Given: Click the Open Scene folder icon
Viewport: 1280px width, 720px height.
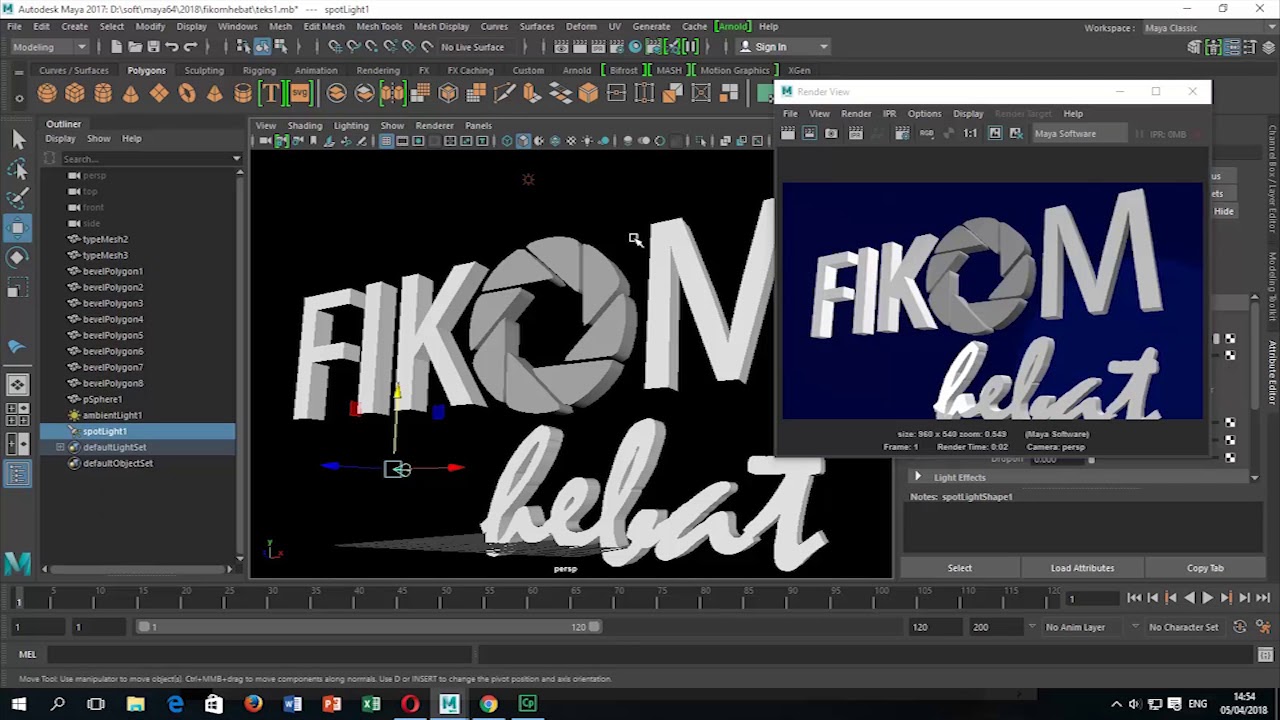Looking at the screenshot, I should tap(135, 47).
